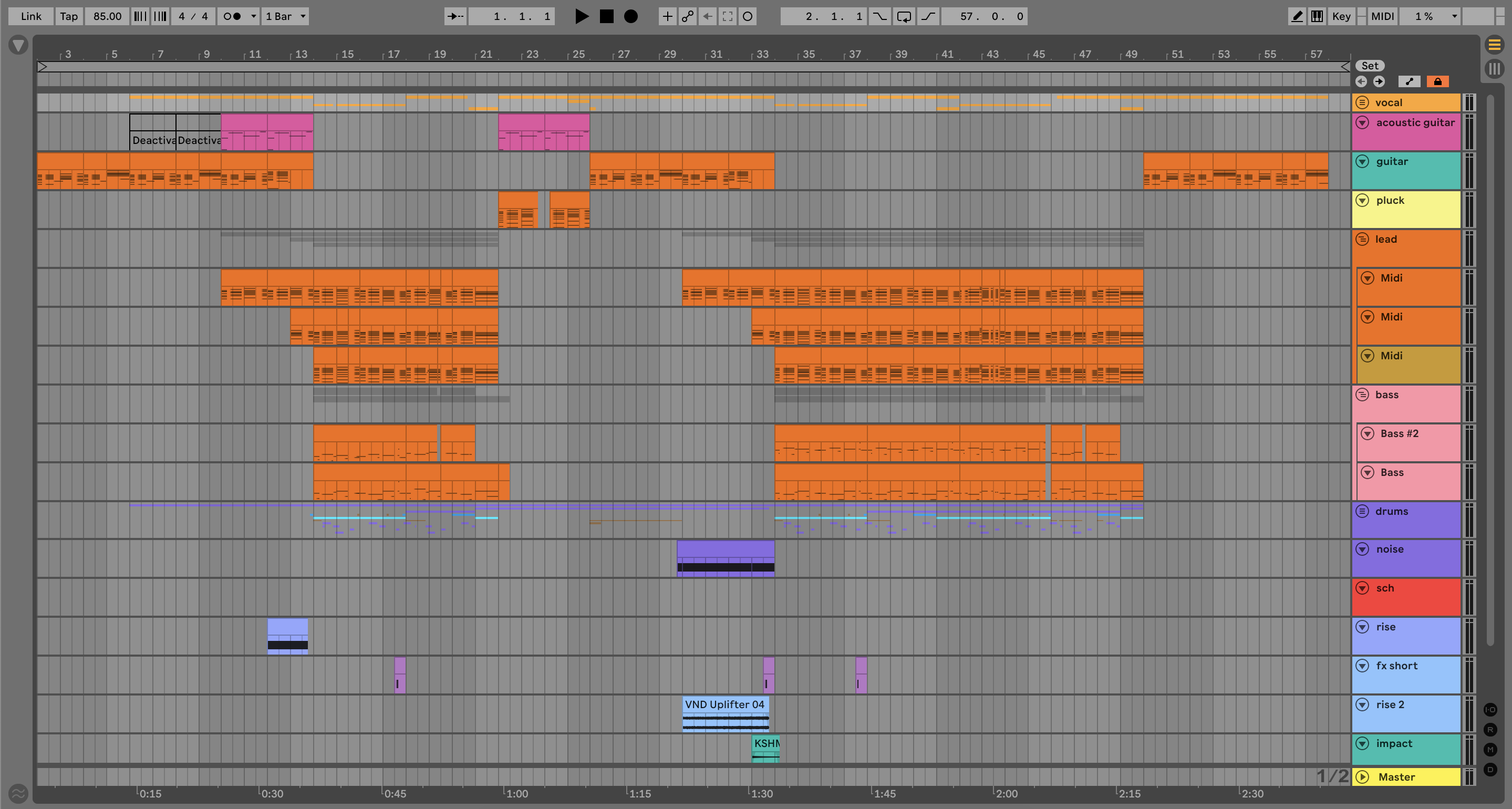Toggle the Computer MIDI Keyboard icon

[1317, 16]
